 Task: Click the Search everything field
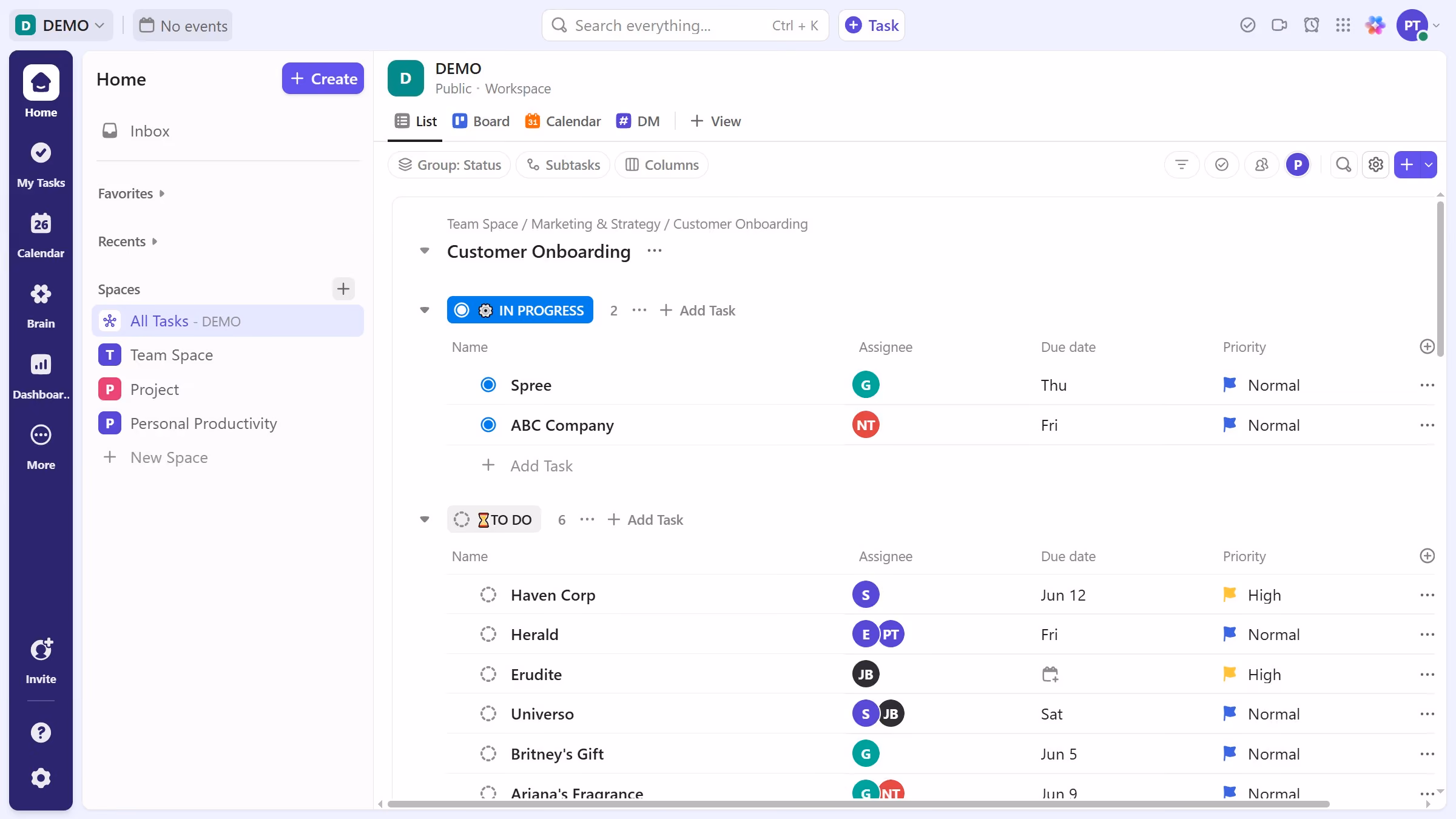[x=686, y=25]
